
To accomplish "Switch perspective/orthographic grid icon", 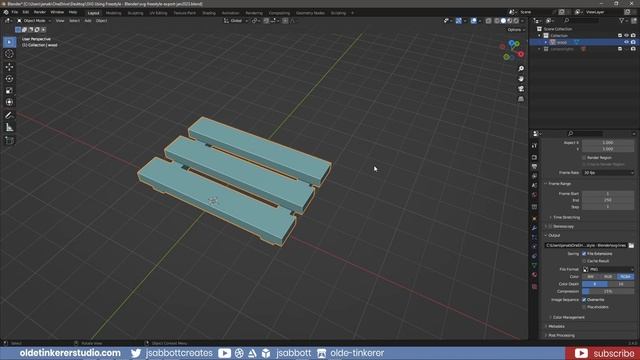I will click(521, 99).
